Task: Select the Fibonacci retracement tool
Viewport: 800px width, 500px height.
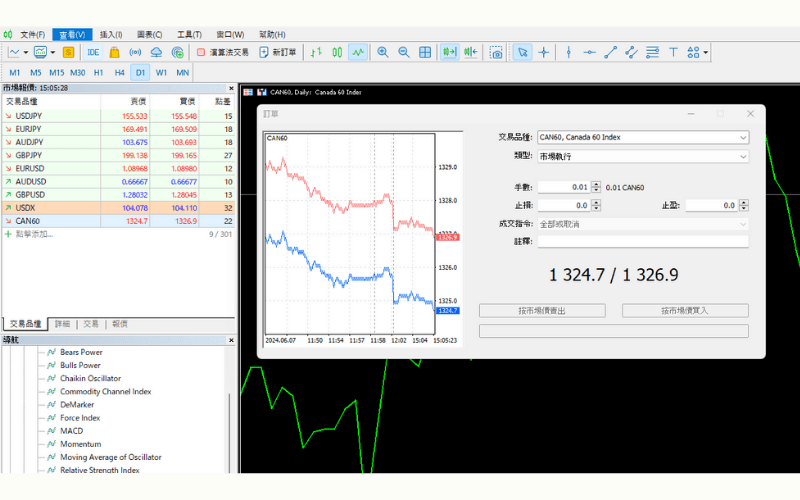Action: coord(652,52)
